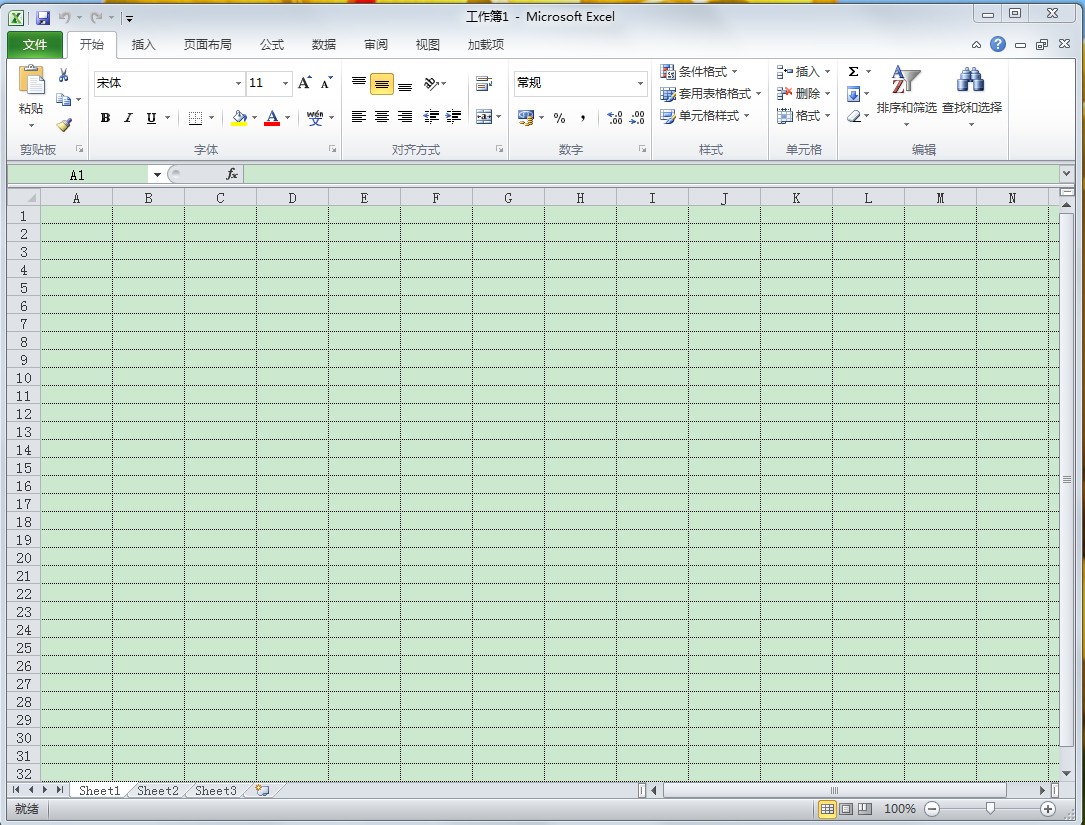Screen dimensions: 1085x825
Task: Expand the formula bar
Action: [x=1066, y=174]
